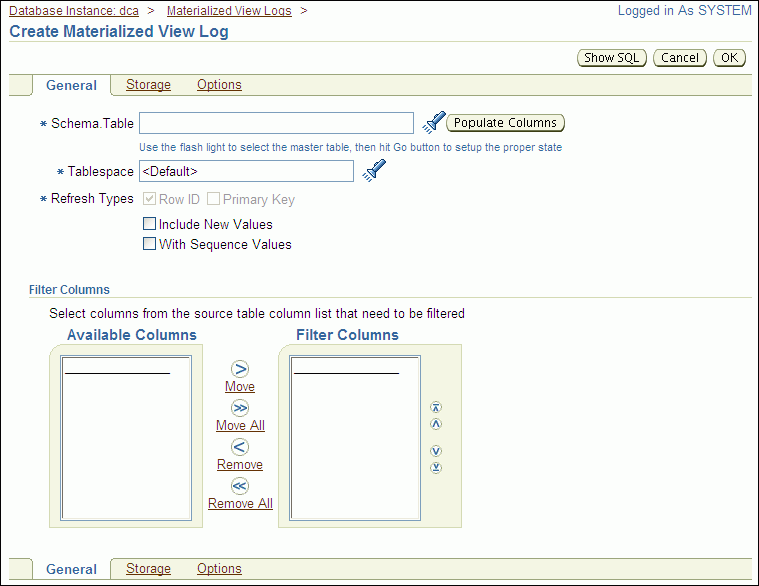Switch to the top Options tab
Viewport: 759px width, 586px height.
point(219,85)
